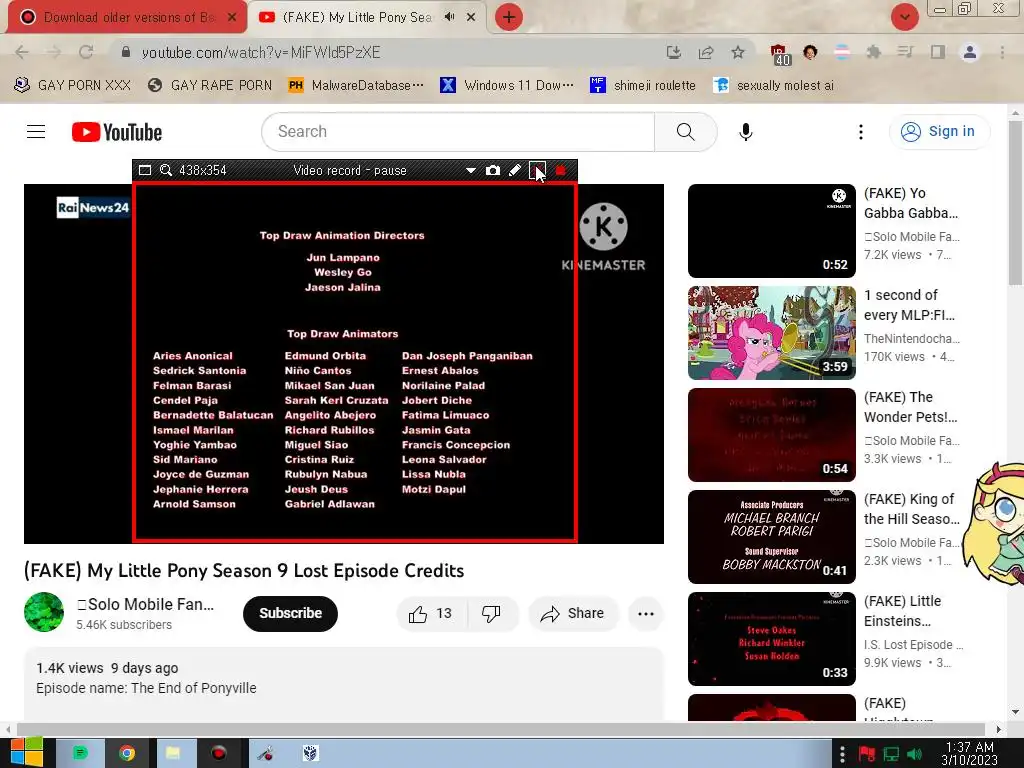1024x768 pixels.
Task: Close the Download older versions tab
Action: click(x=232, y=18)
